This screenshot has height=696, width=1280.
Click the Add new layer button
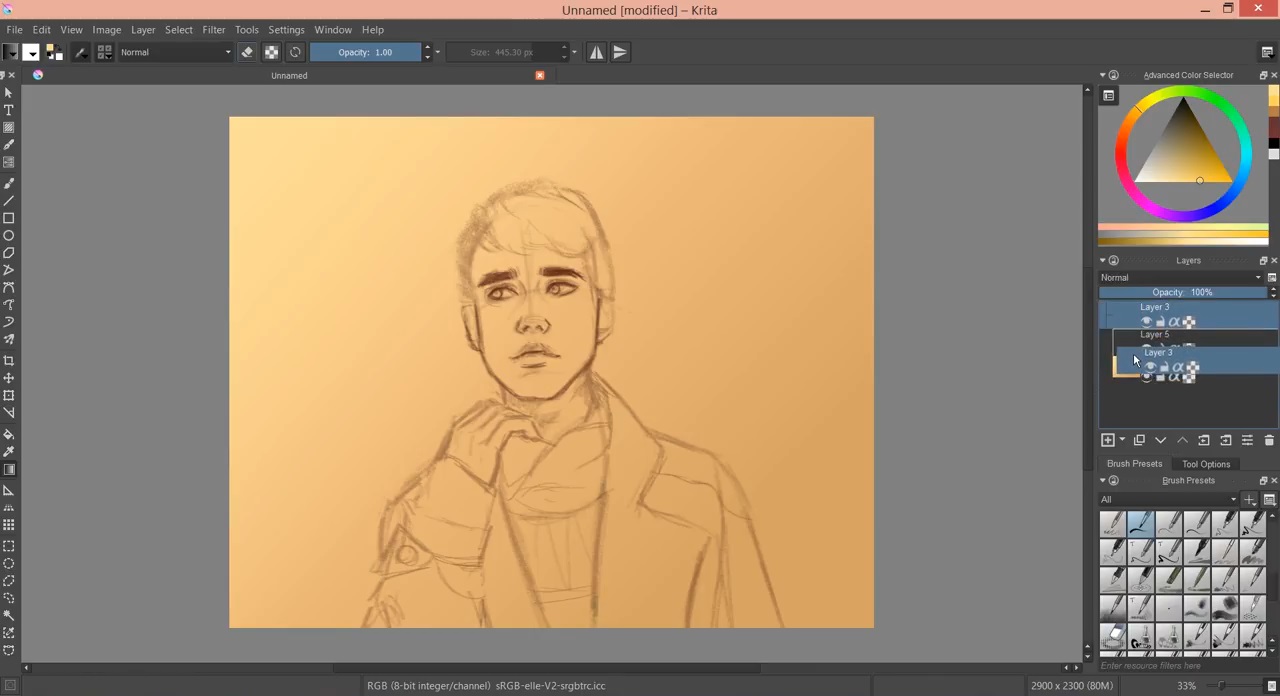coord(1108,440)
